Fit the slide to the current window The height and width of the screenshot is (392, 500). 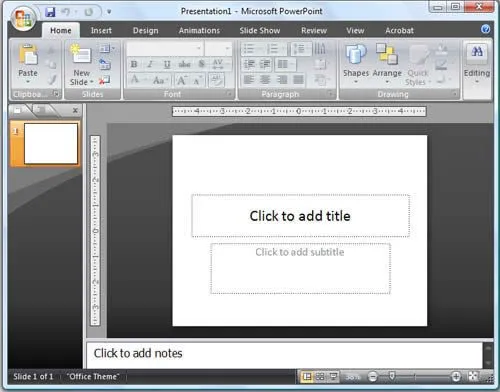[473, 377]
